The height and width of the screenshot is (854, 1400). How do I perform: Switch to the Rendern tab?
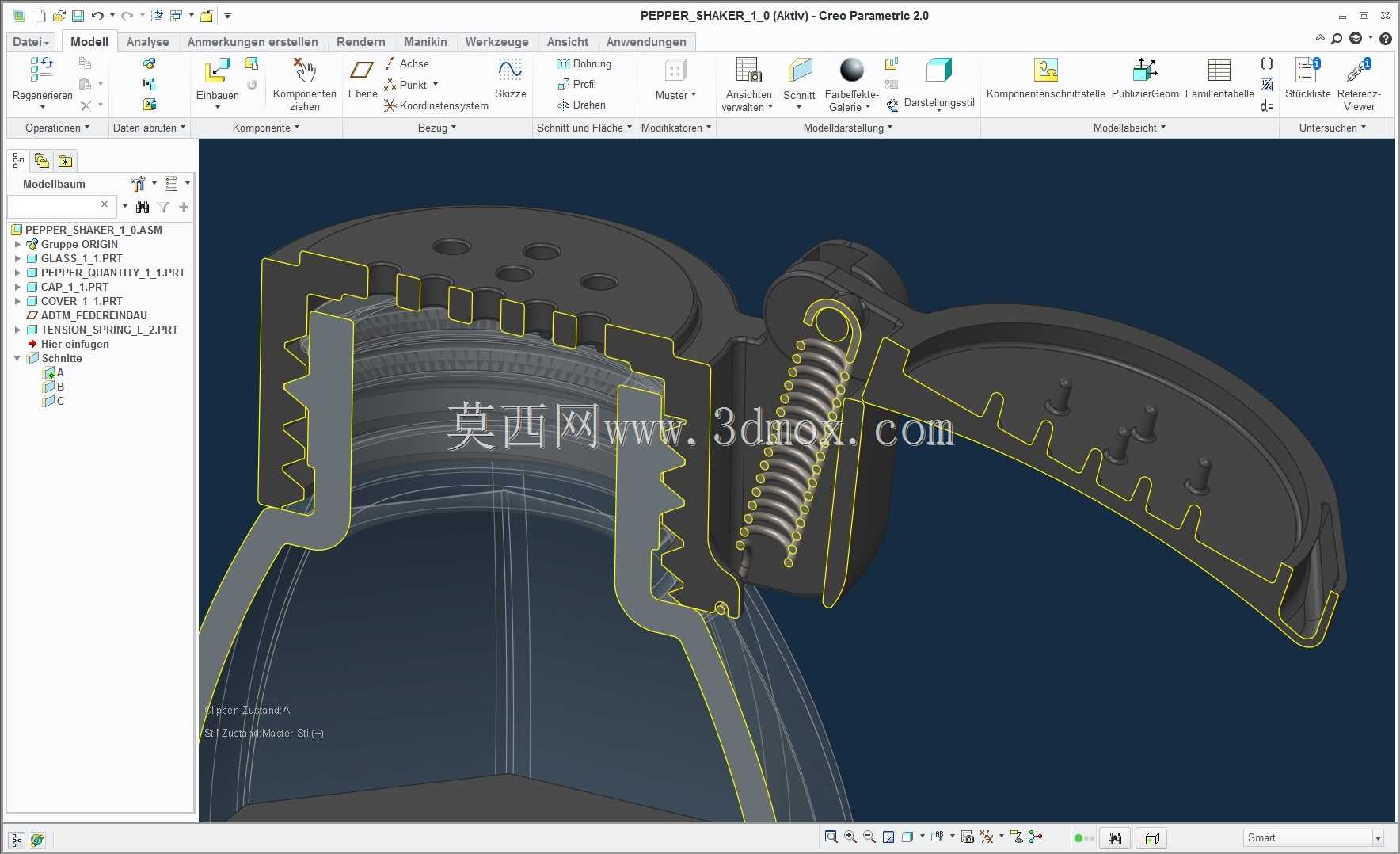point(360,42)
